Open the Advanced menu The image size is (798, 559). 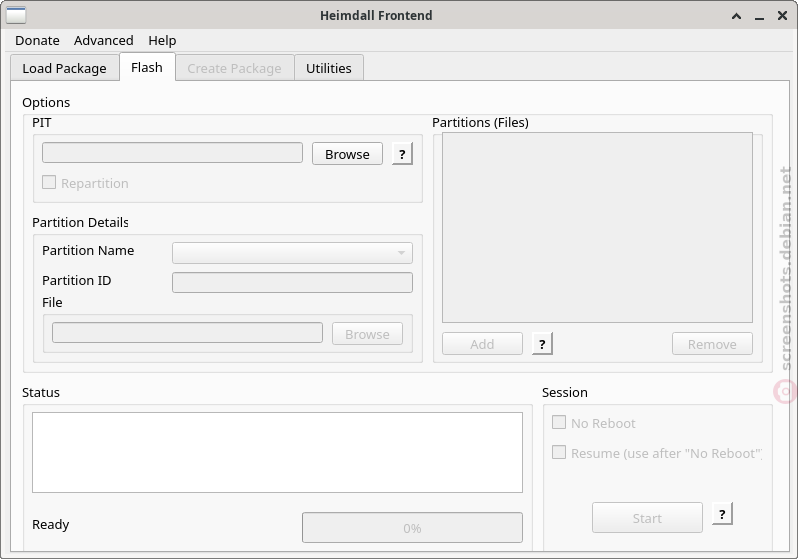tap(104, 40)
